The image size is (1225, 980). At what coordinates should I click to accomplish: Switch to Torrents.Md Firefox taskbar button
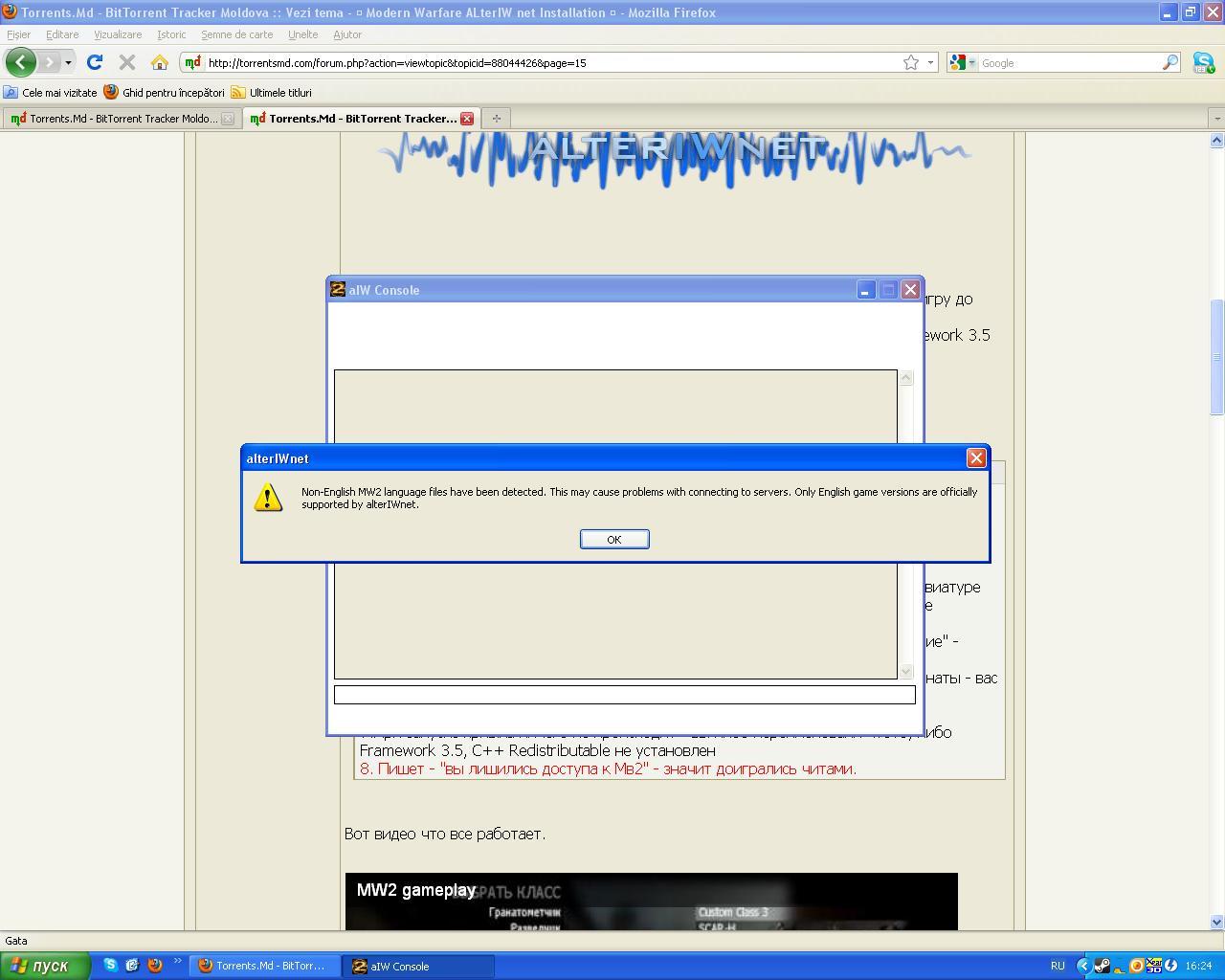click(265, 966)
